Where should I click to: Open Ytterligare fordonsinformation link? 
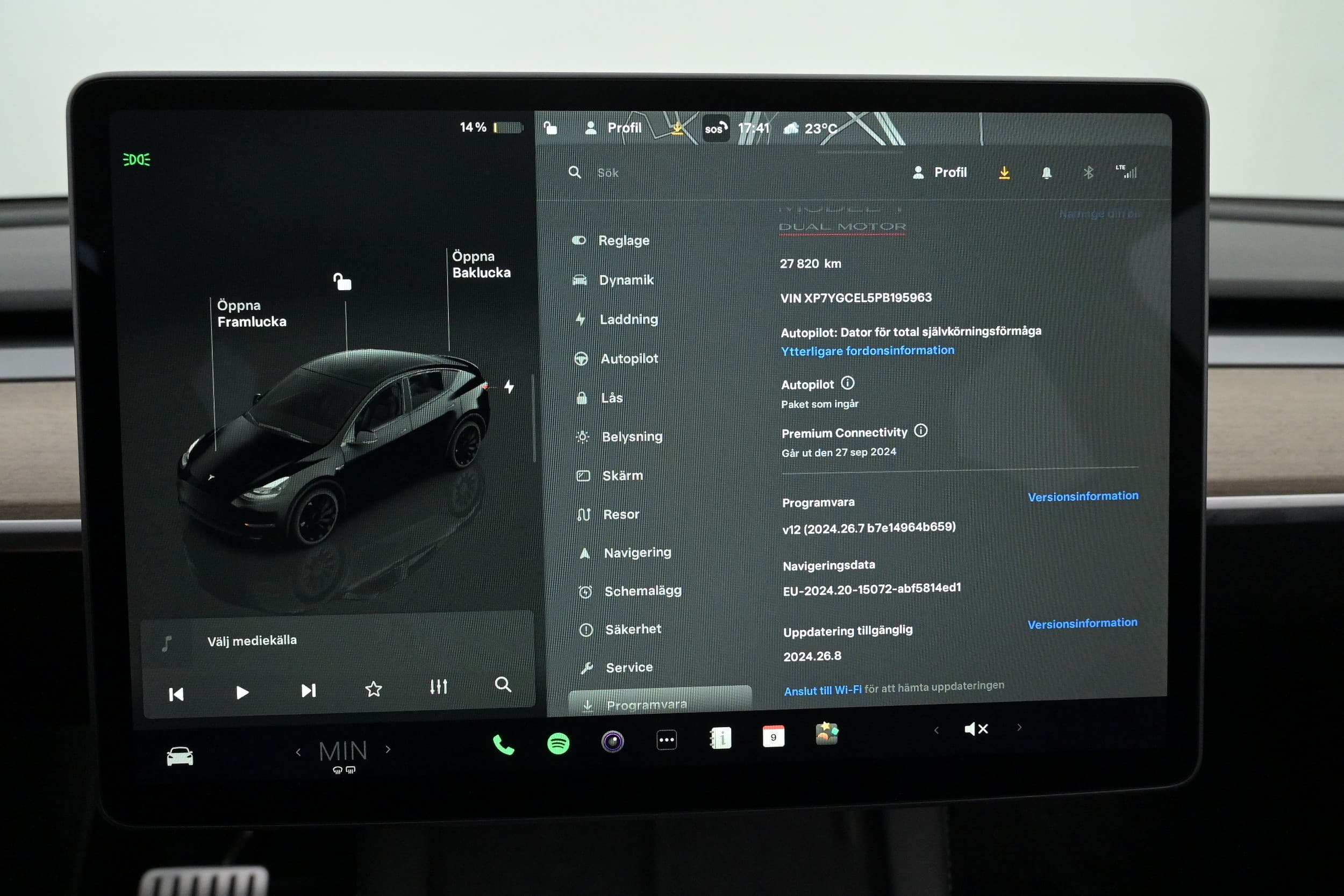(868, 351)
